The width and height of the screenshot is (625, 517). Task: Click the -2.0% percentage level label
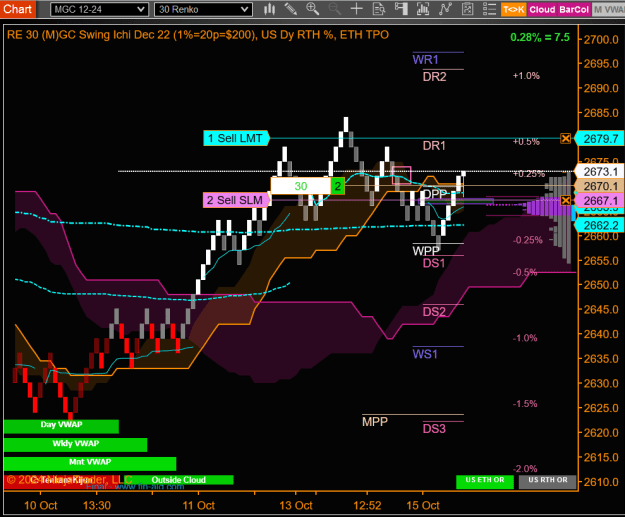(x=525, y=469)
